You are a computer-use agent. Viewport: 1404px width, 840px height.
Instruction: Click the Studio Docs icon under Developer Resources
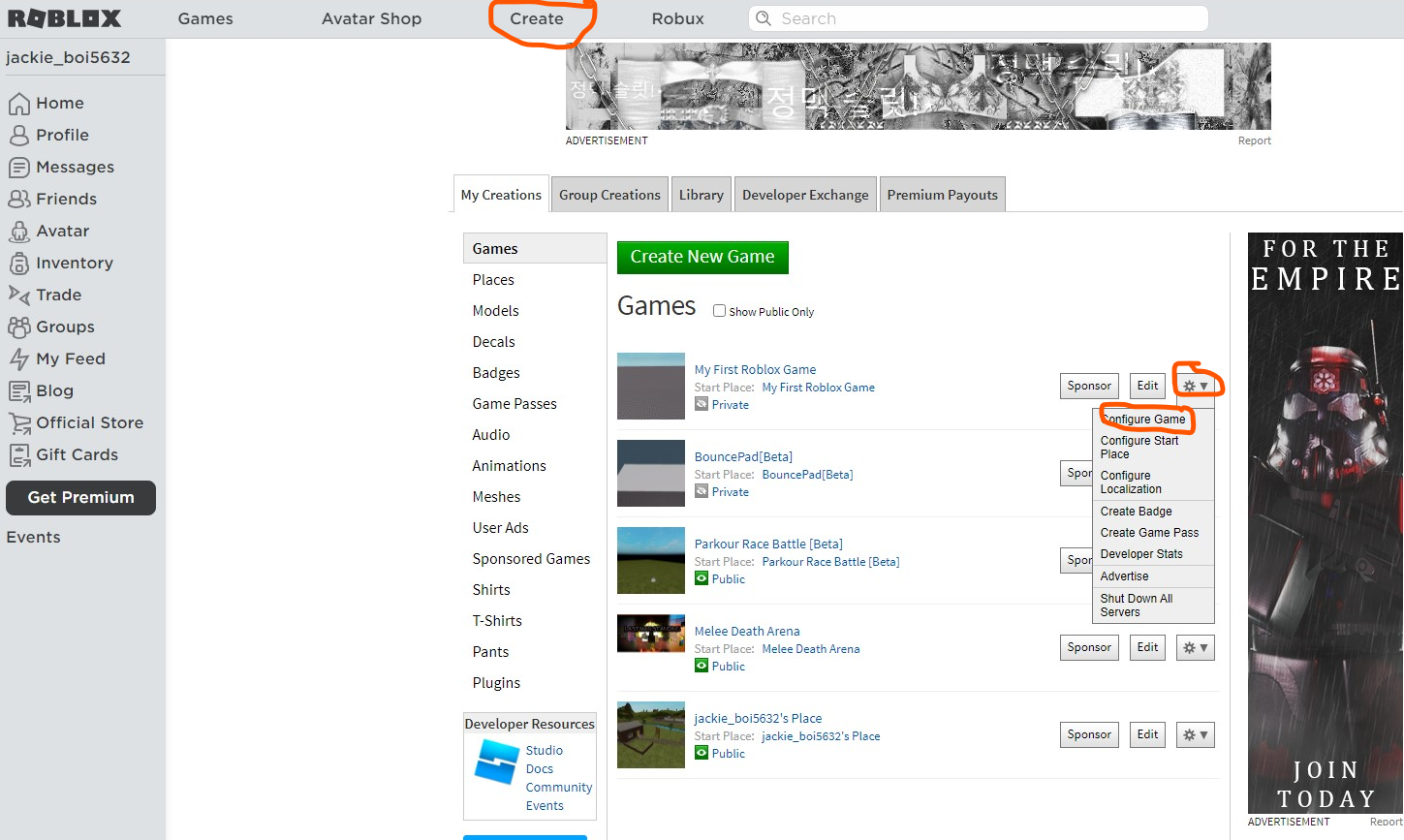[x=497, y=763]
